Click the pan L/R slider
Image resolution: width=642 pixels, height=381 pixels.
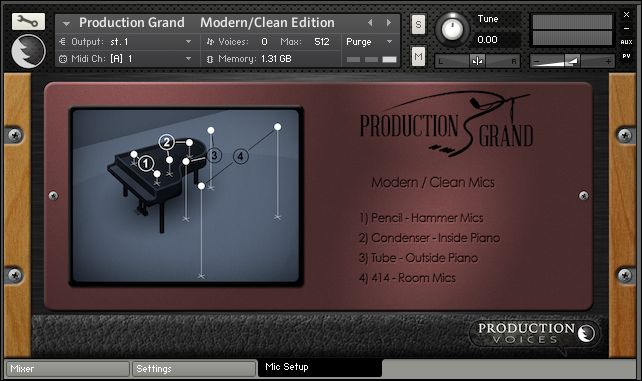(x=477, y=61)
